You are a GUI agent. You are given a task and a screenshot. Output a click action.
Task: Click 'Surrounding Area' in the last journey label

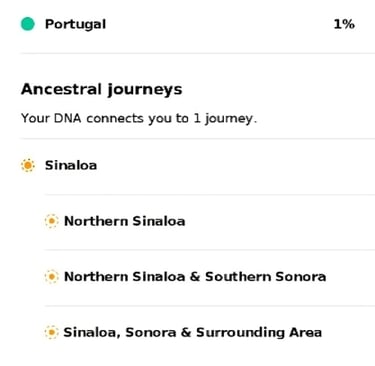point(259,332)
